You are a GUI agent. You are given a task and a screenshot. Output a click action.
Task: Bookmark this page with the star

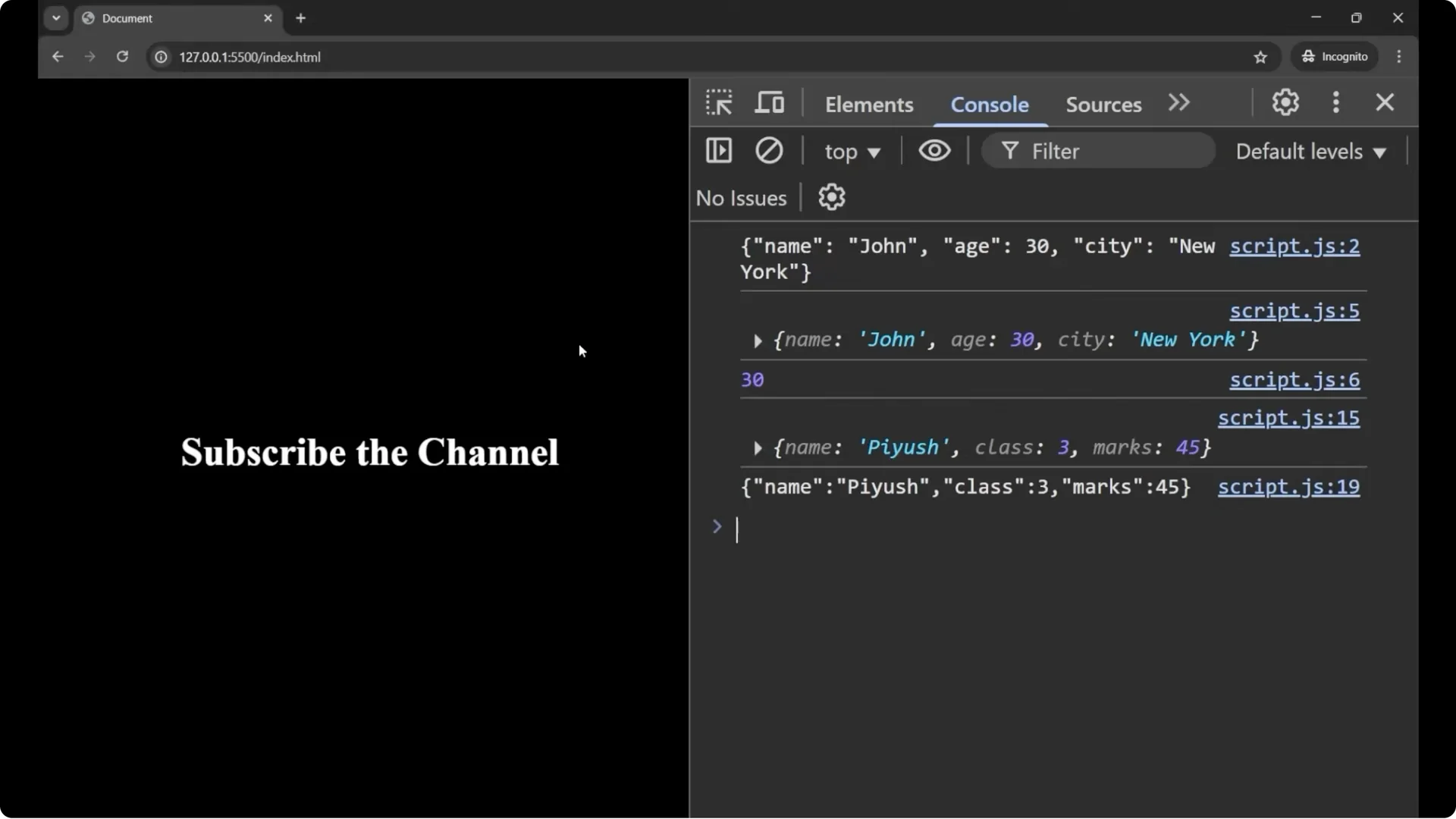pyautogui.click(x=1261, y=56)
